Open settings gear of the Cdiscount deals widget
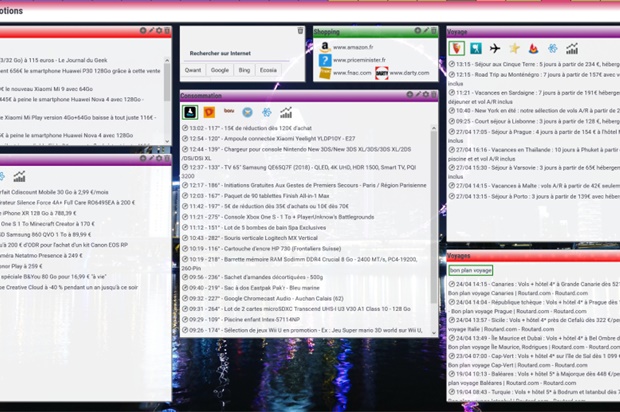Viewport: 620px width, 412px height. pyautogui.click(x=159, y=158)
